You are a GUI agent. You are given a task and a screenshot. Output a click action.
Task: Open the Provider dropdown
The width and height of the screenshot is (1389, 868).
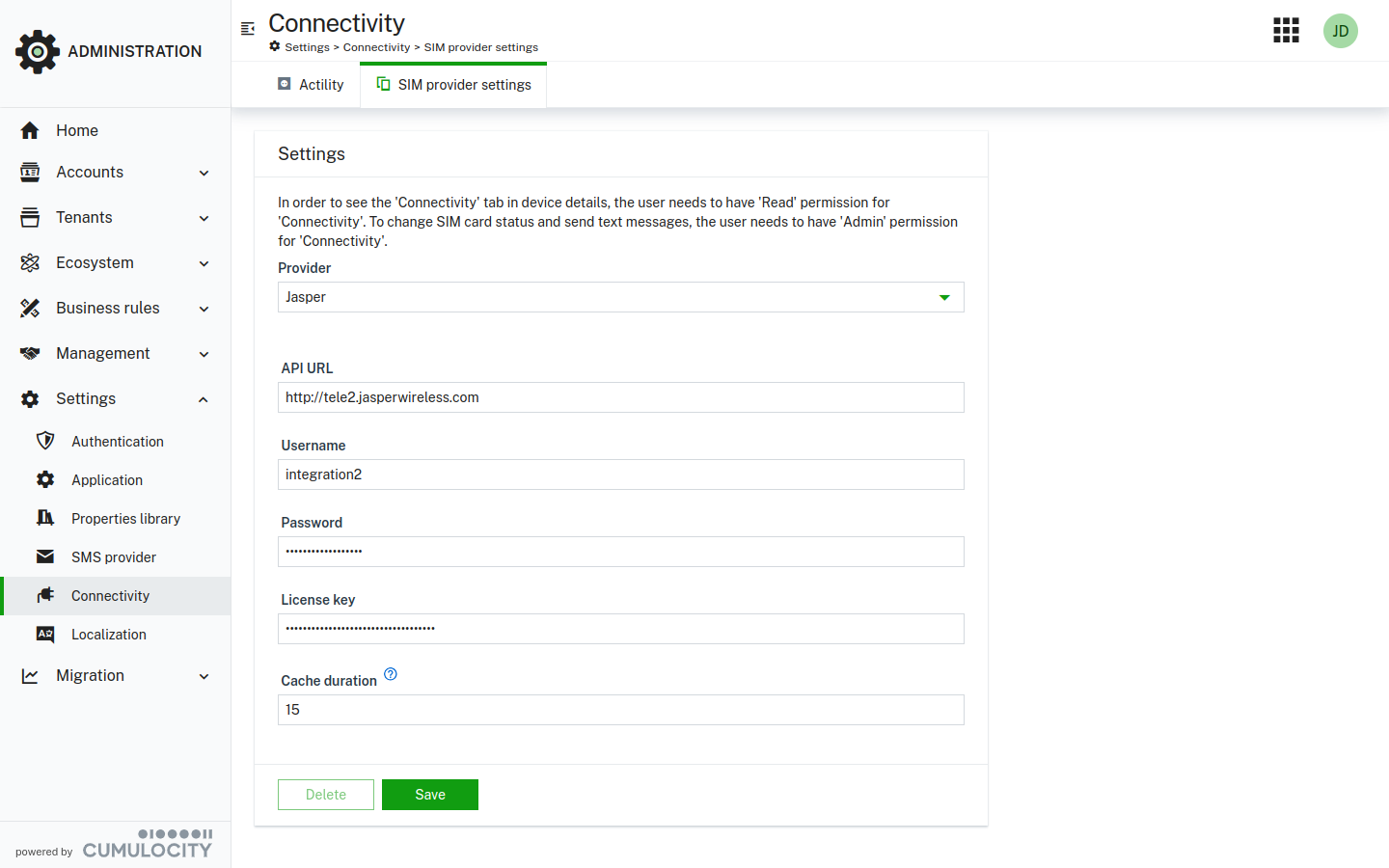[620, 297]
